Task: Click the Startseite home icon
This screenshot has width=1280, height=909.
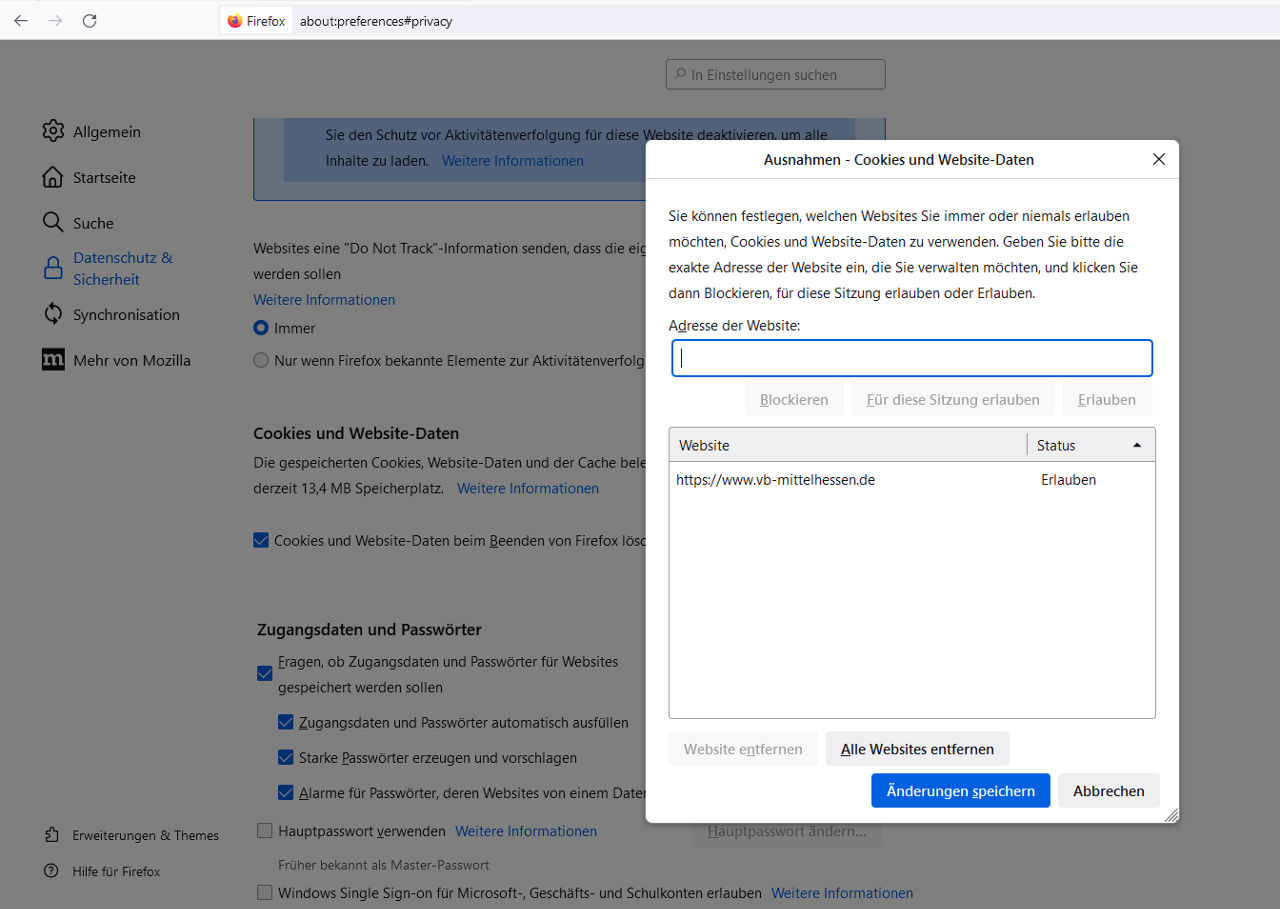Action: (53, 177)
